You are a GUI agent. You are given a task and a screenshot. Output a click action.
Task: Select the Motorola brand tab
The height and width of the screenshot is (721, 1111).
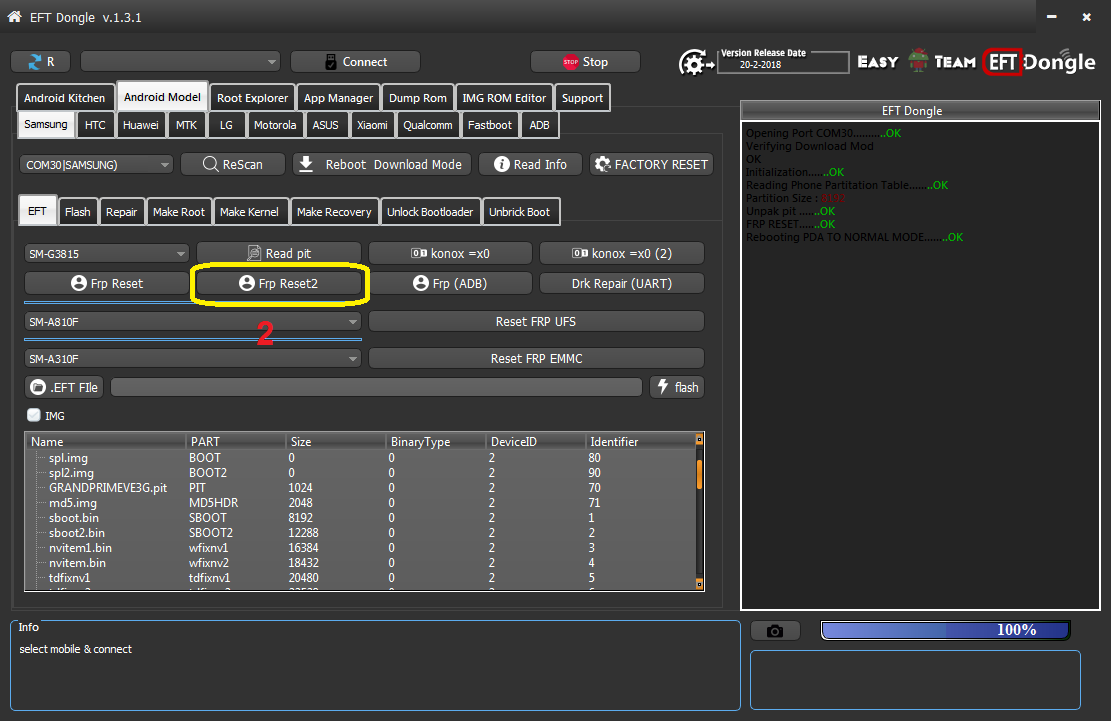pos(275,125)
